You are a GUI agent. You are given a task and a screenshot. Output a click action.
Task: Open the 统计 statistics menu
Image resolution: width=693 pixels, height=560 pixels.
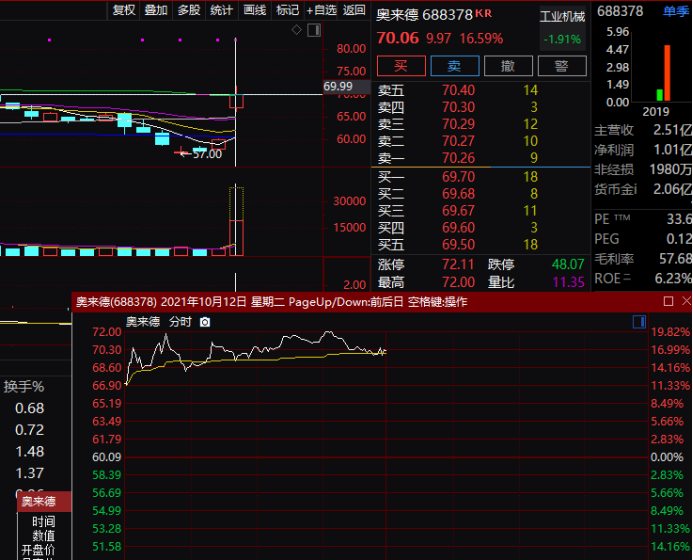pyautogui.click(x=221, y=10)
